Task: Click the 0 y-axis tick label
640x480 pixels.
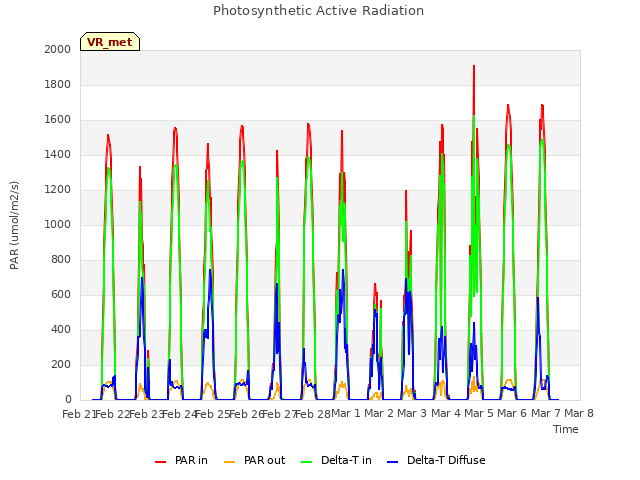Action: coord(68,400)
